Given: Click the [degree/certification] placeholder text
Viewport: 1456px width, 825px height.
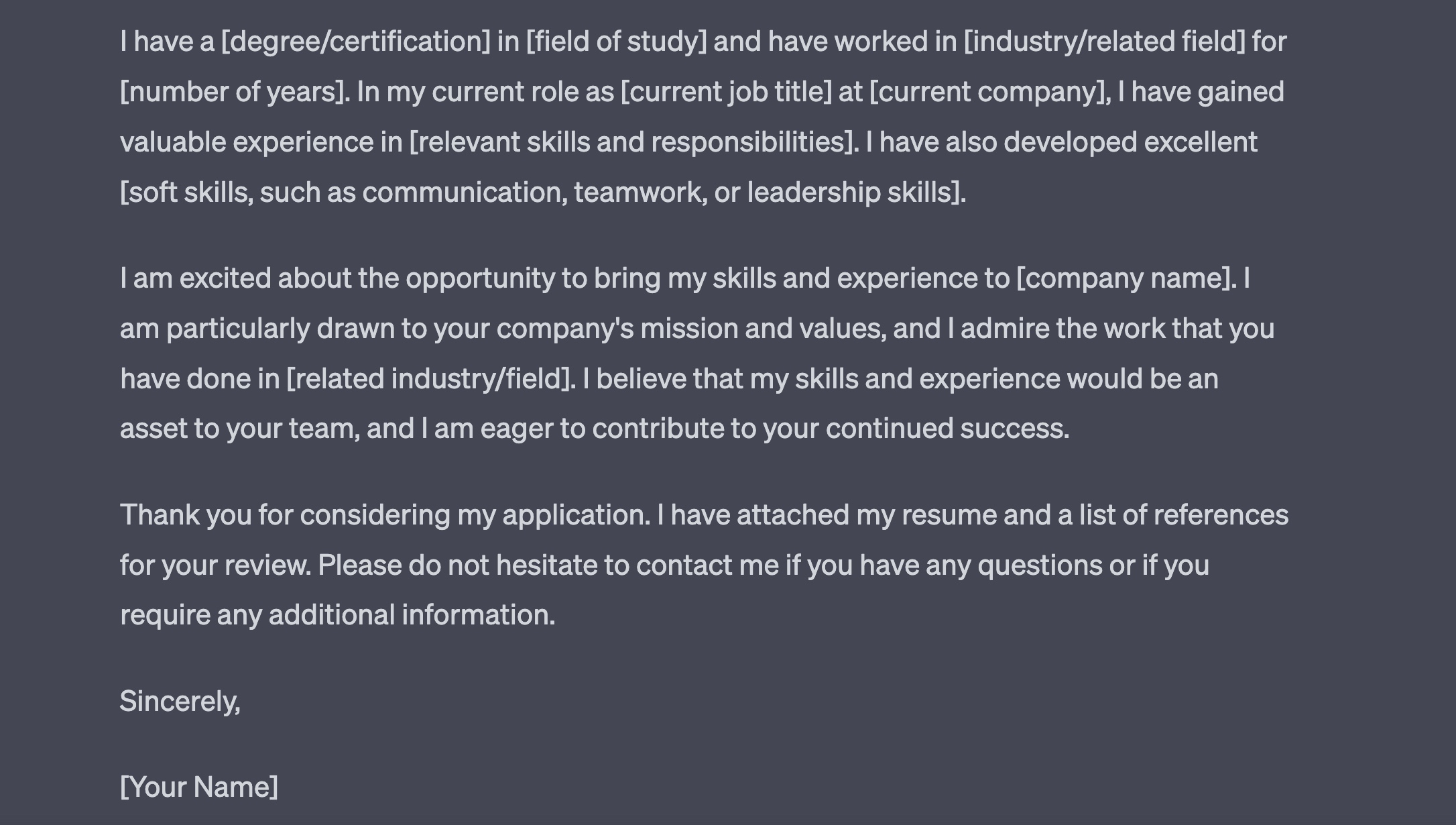Looking at the screenshot, I should pos(356,42).
